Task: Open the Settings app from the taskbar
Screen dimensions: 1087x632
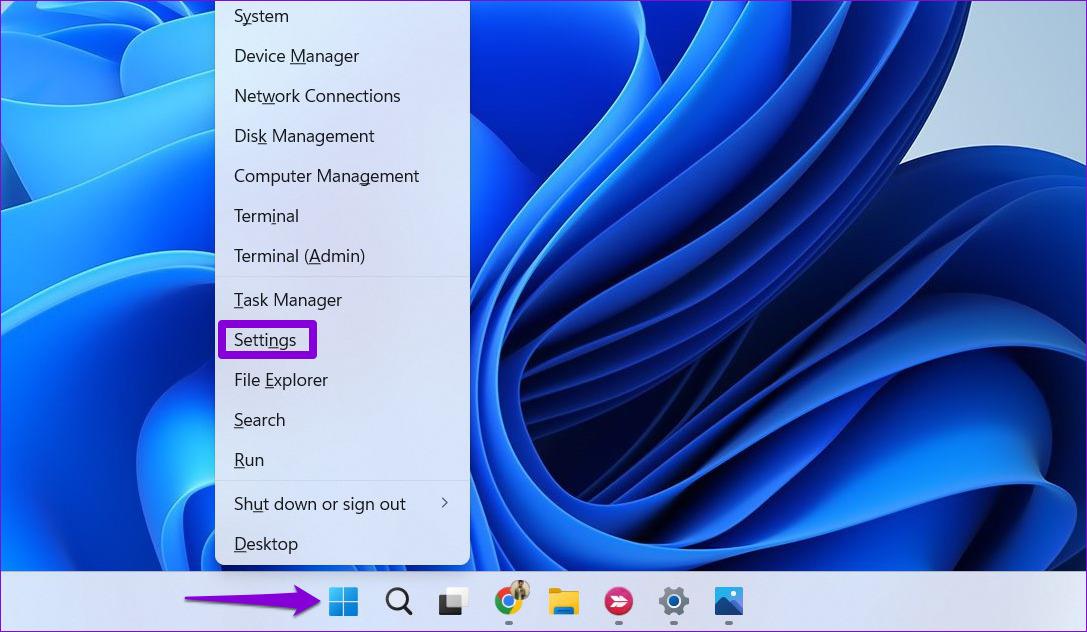Action: (673, 601)
